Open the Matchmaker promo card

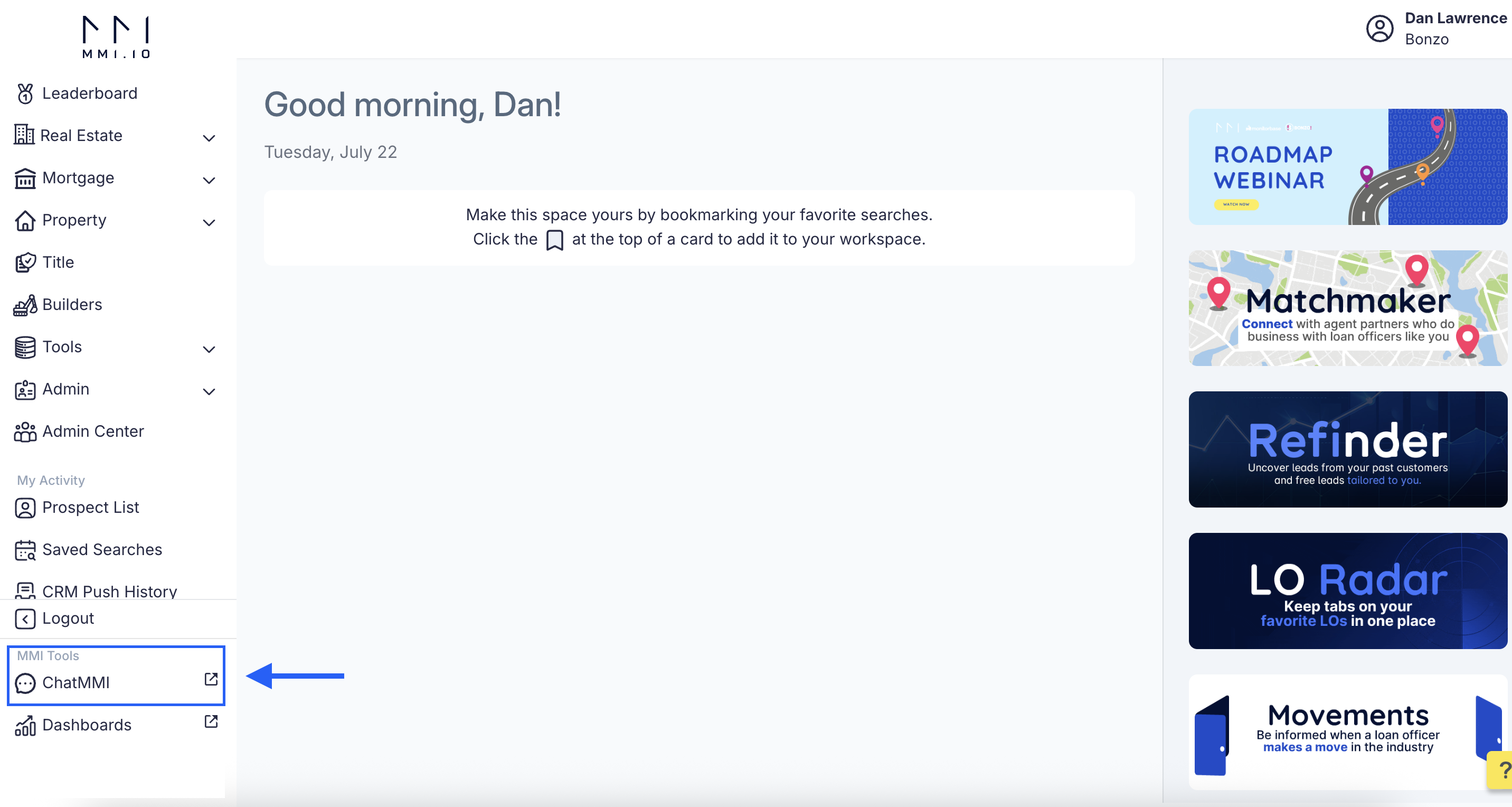(x=1348, y=308)
